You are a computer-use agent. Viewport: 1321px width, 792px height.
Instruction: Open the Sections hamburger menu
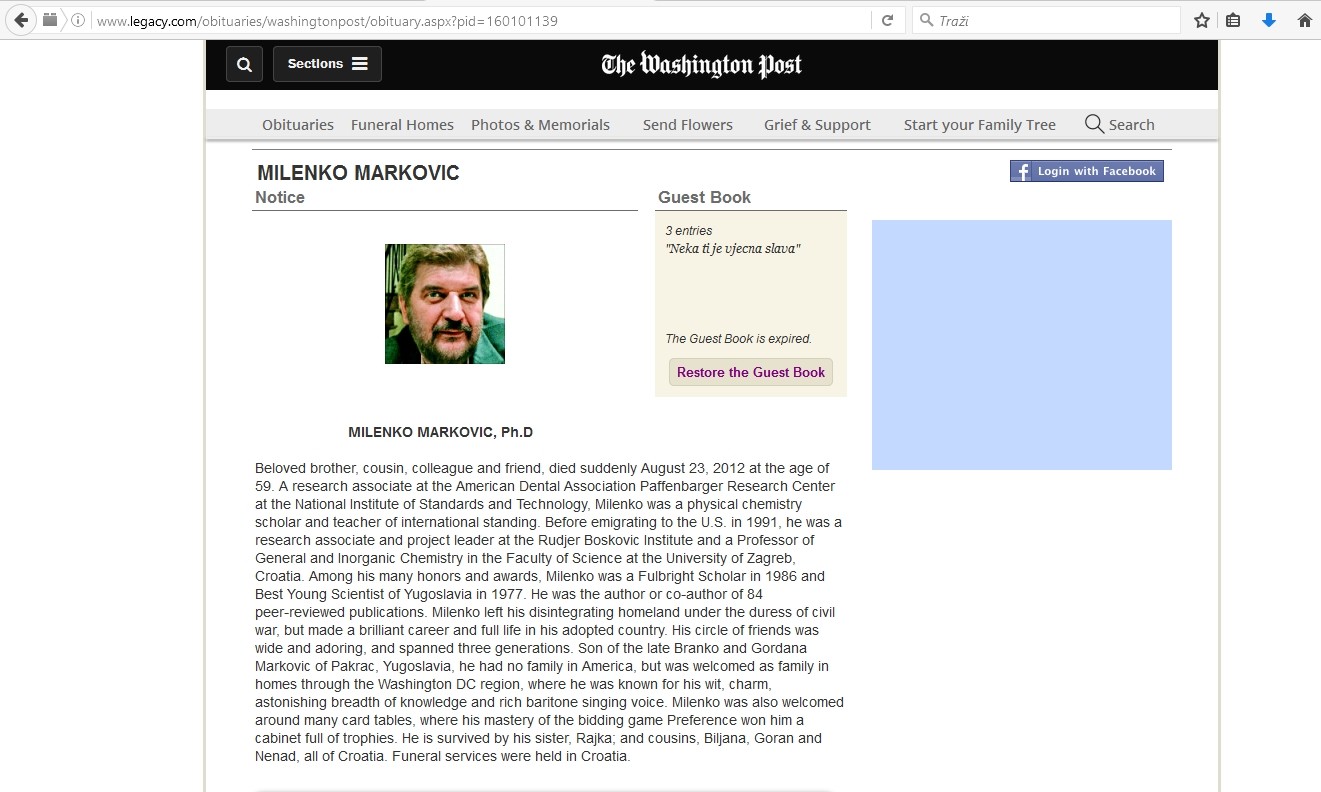pyautogui.click(x=327, y=64)
